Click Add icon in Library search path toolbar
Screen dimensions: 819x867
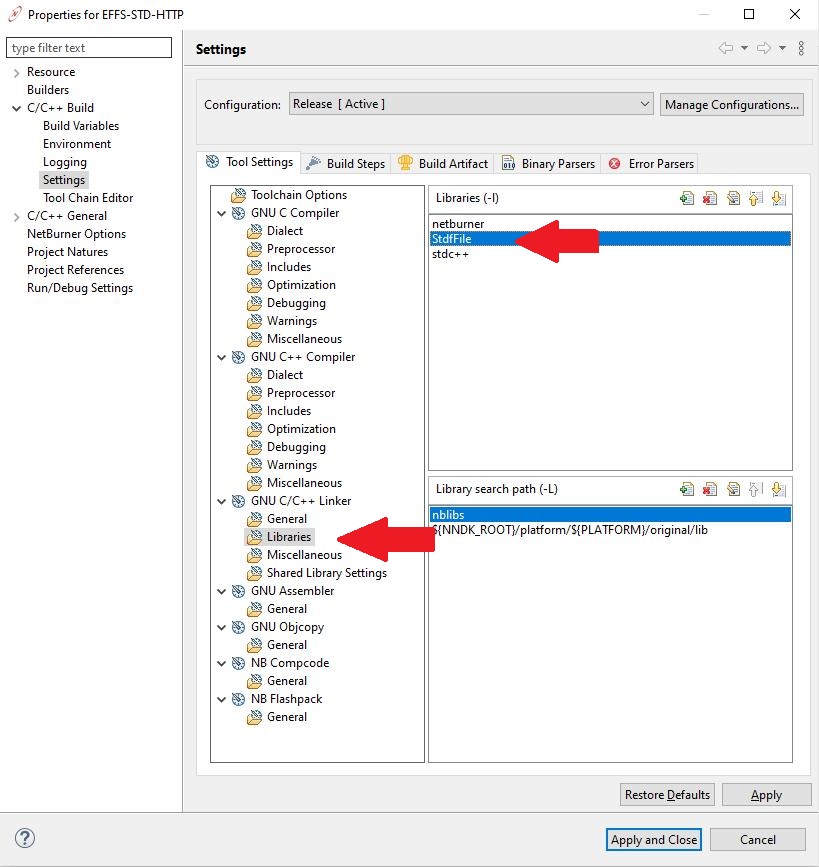pos(687,489)
